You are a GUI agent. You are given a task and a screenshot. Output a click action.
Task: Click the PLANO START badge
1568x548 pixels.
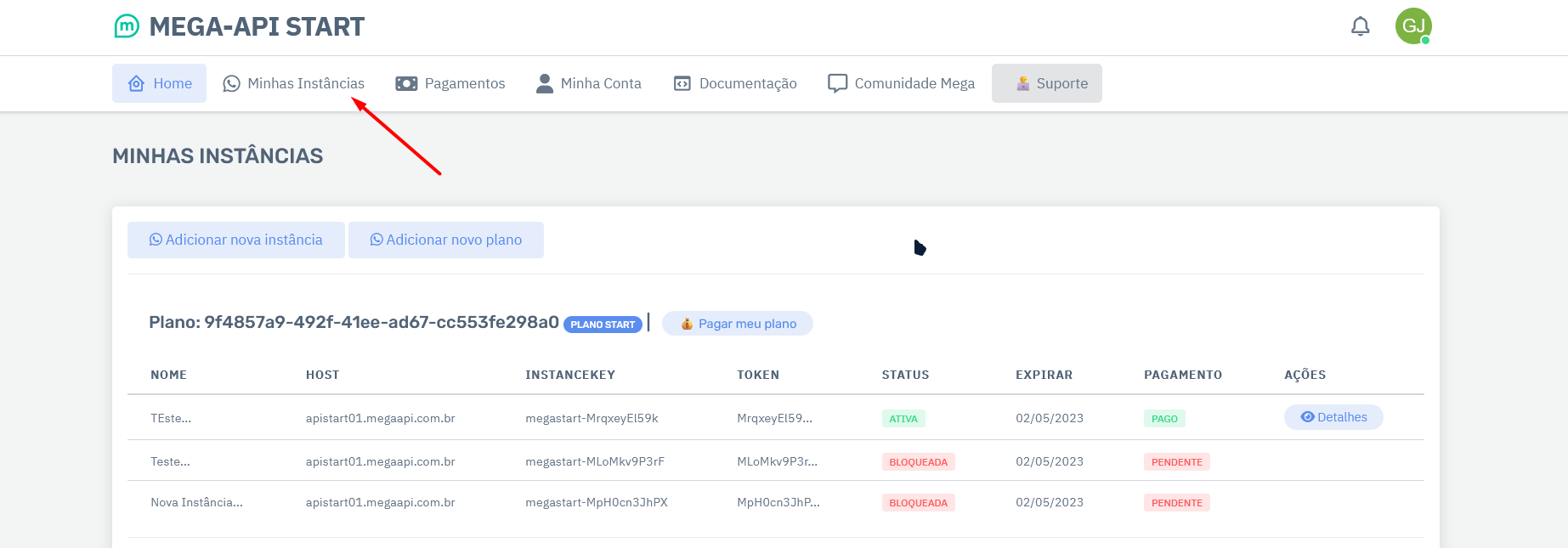[603, 325]
